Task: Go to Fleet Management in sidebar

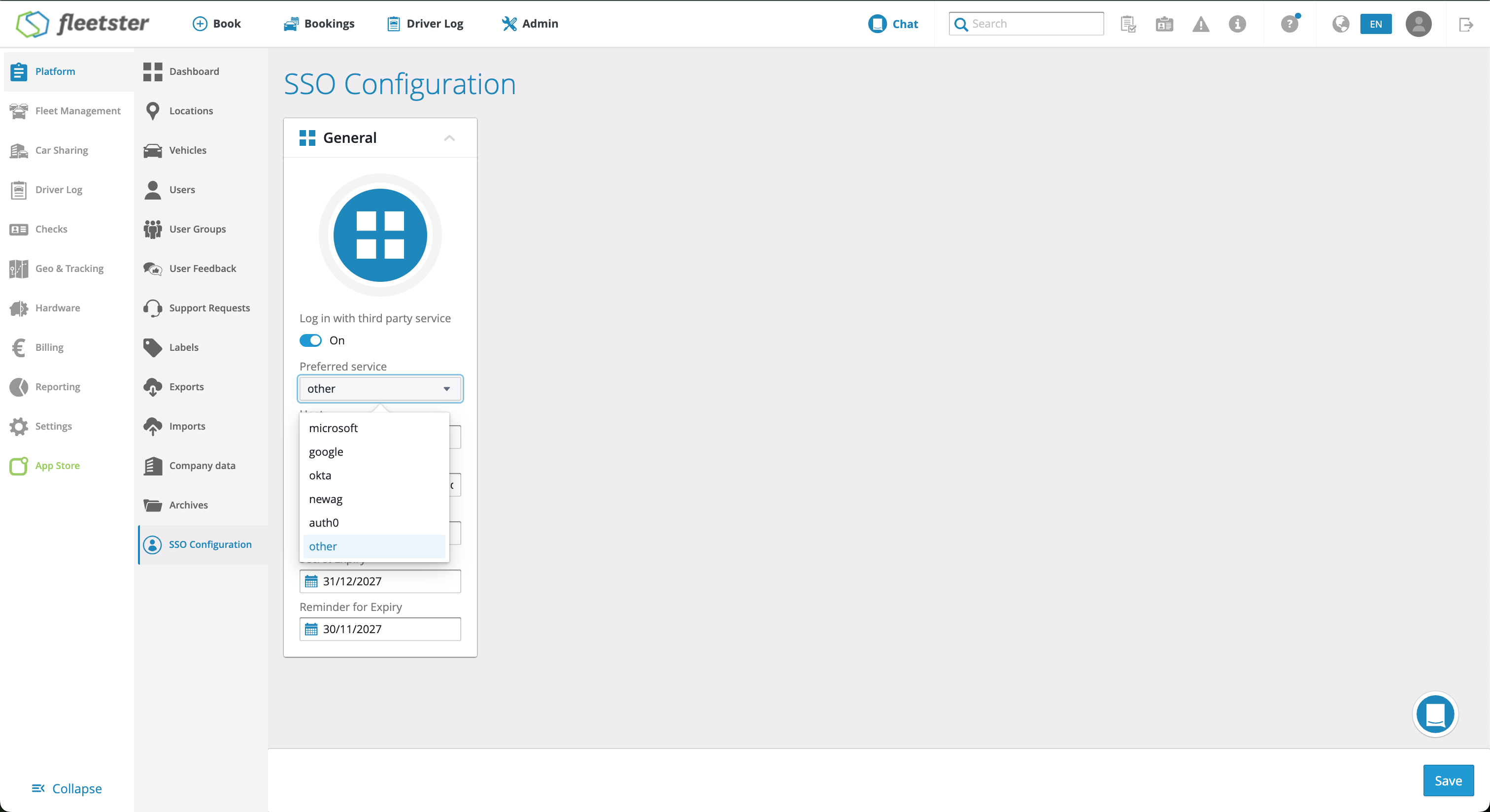Action: click(77, 110)
